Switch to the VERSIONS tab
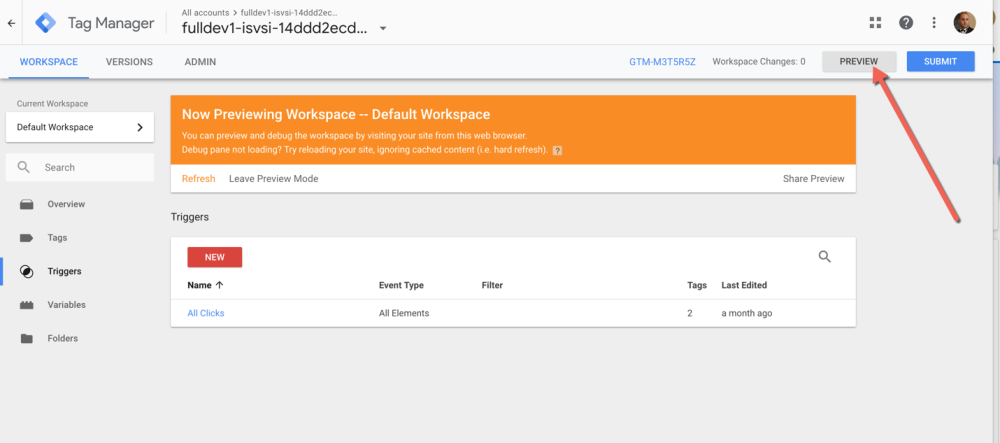 (x=129, y=62)
